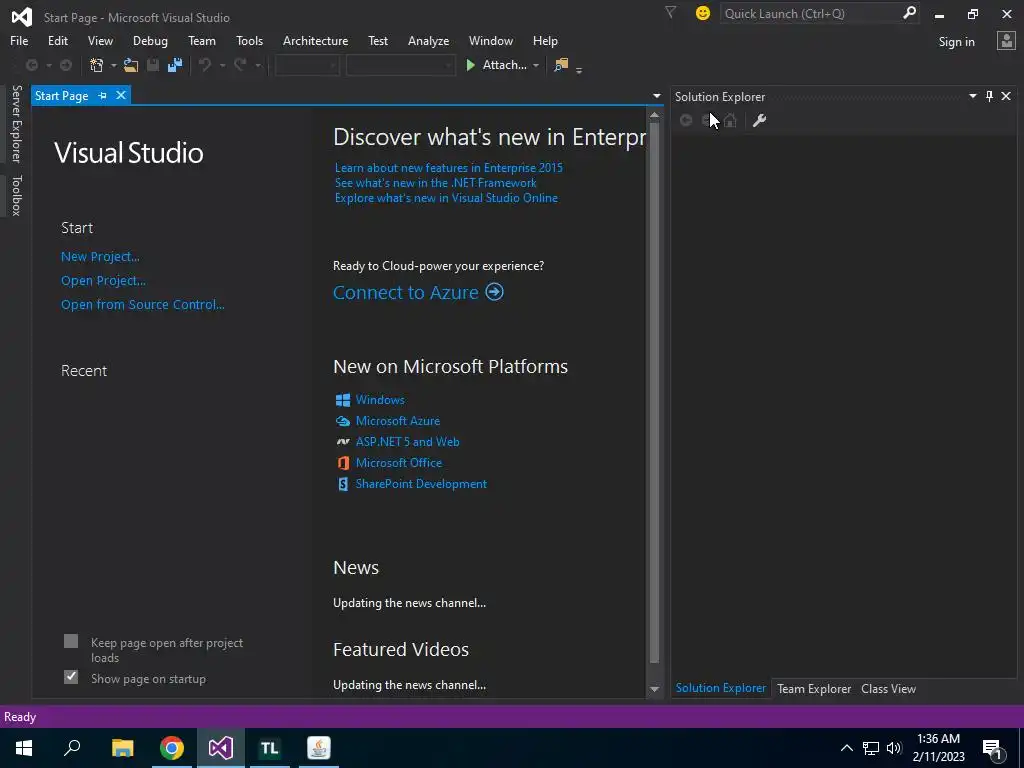
Task: Click Solution Explorer Home icon
Action: pyautogui.click(x=730, y=120)
